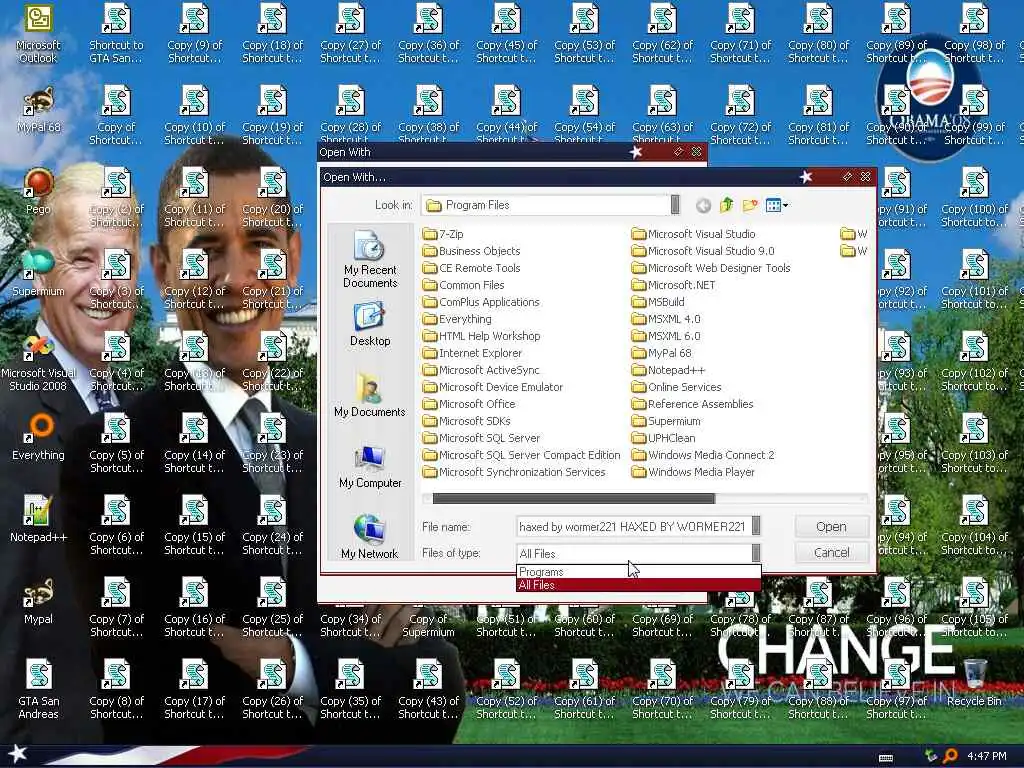Select the Common Files folder
Image resolution: width=1024 pixels, height=768 pixels.
464,285
